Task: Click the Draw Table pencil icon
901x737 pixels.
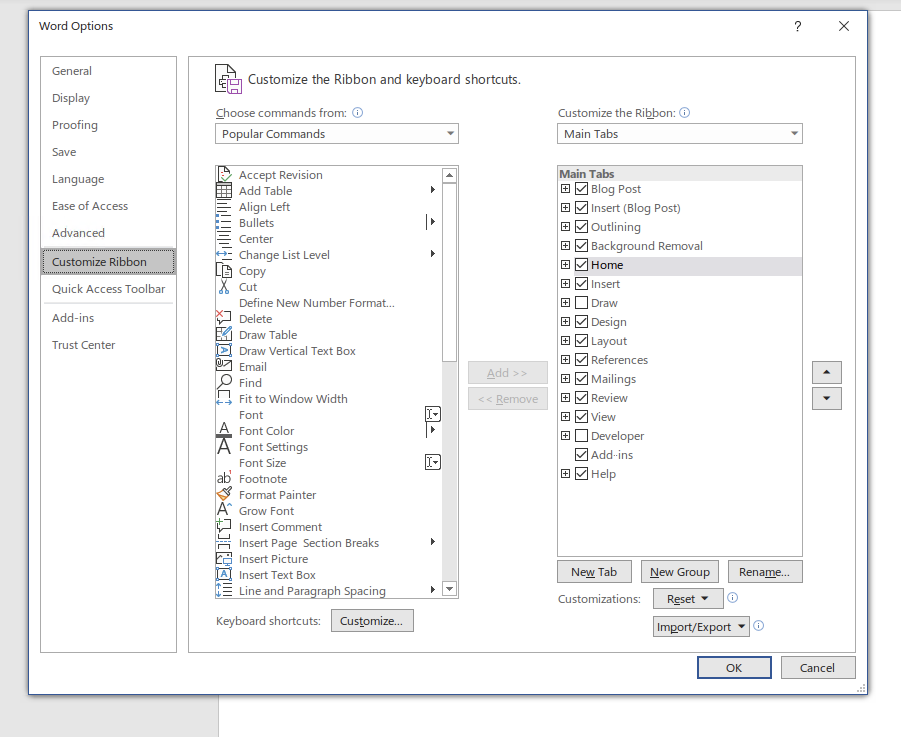Action: click(224, 334)
